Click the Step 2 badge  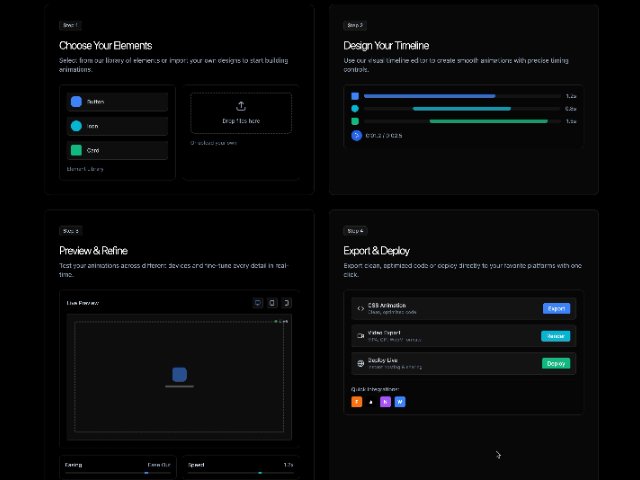[355, 25]
